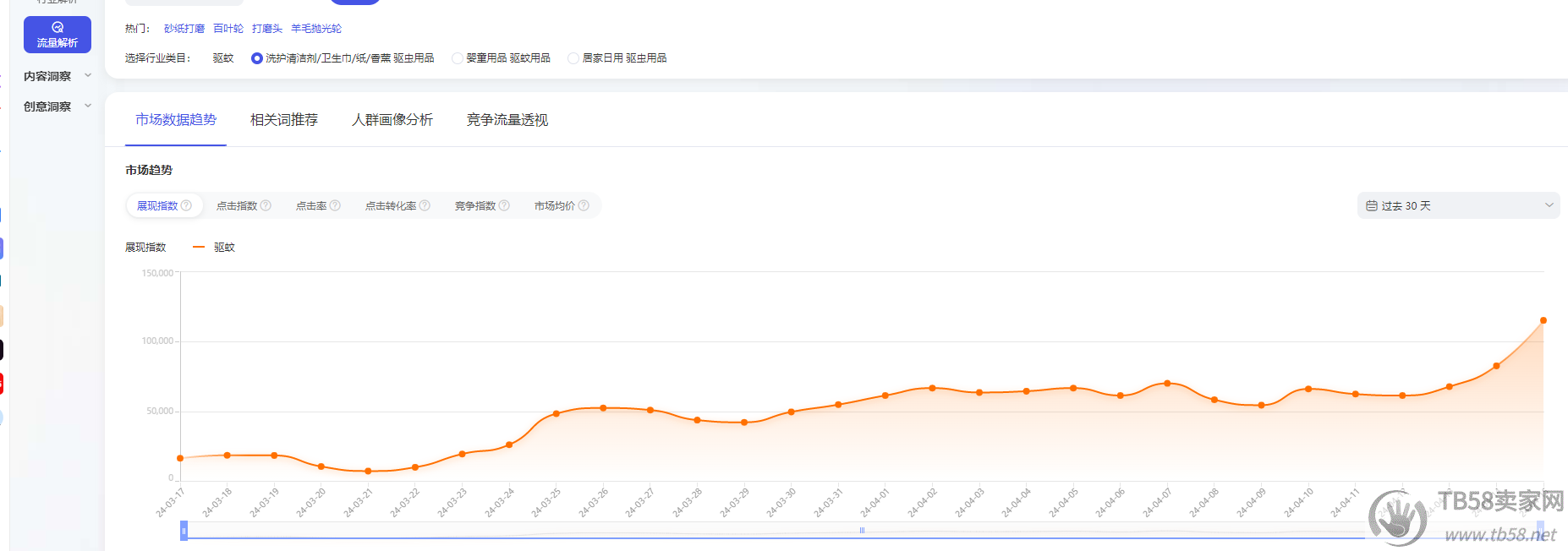Click question mark icon beside 市场均价
The width and height of the screenshot is (1568, 551).
click(584, 205)
